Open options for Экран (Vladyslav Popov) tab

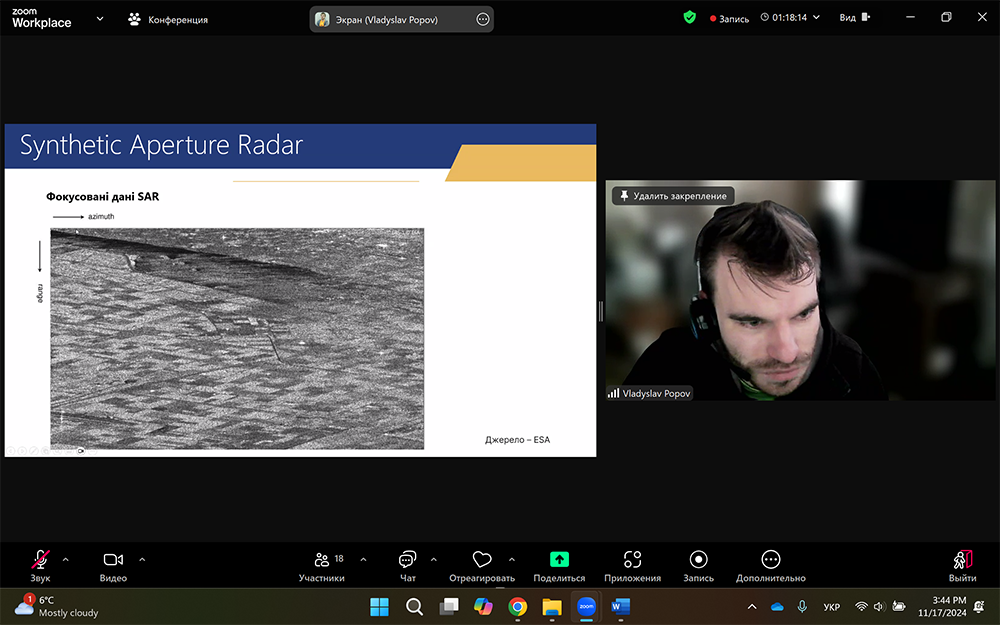483,19
